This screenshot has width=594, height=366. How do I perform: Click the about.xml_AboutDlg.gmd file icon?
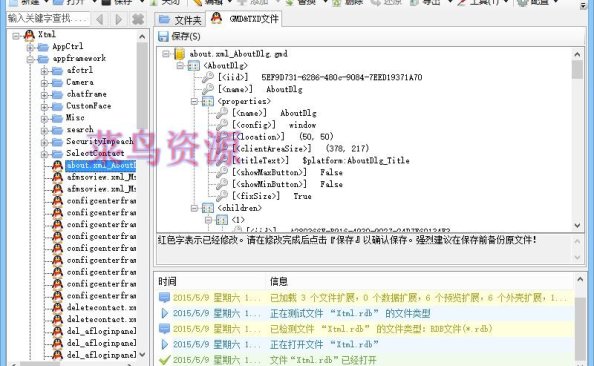[x=180, y=54]
